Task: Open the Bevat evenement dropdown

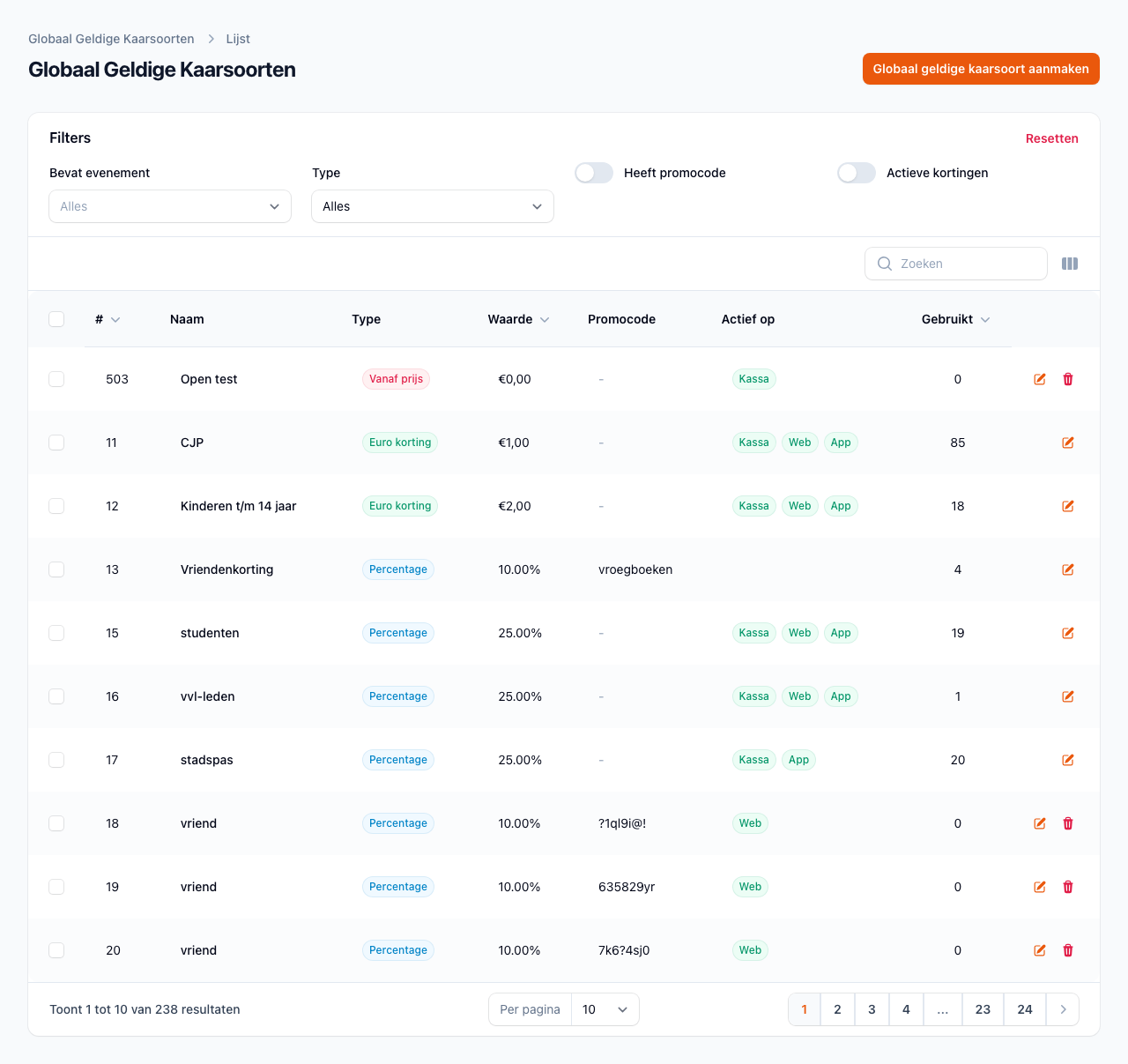Action: tap(170, 206)
